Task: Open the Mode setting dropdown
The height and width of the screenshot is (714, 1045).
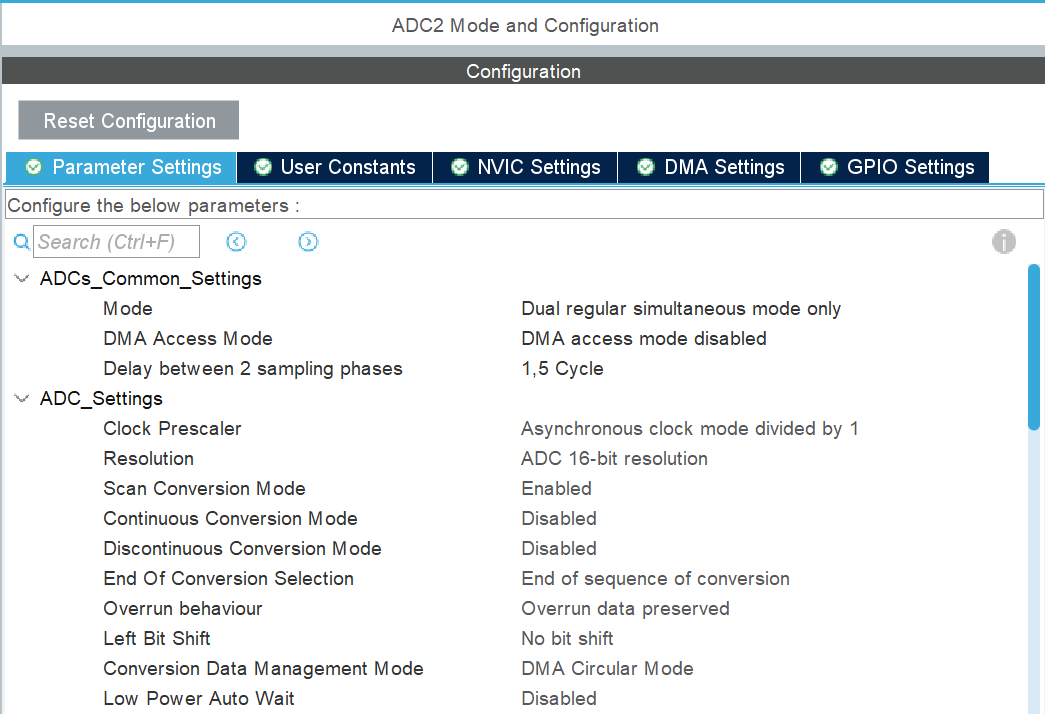Action: point(680,308)
